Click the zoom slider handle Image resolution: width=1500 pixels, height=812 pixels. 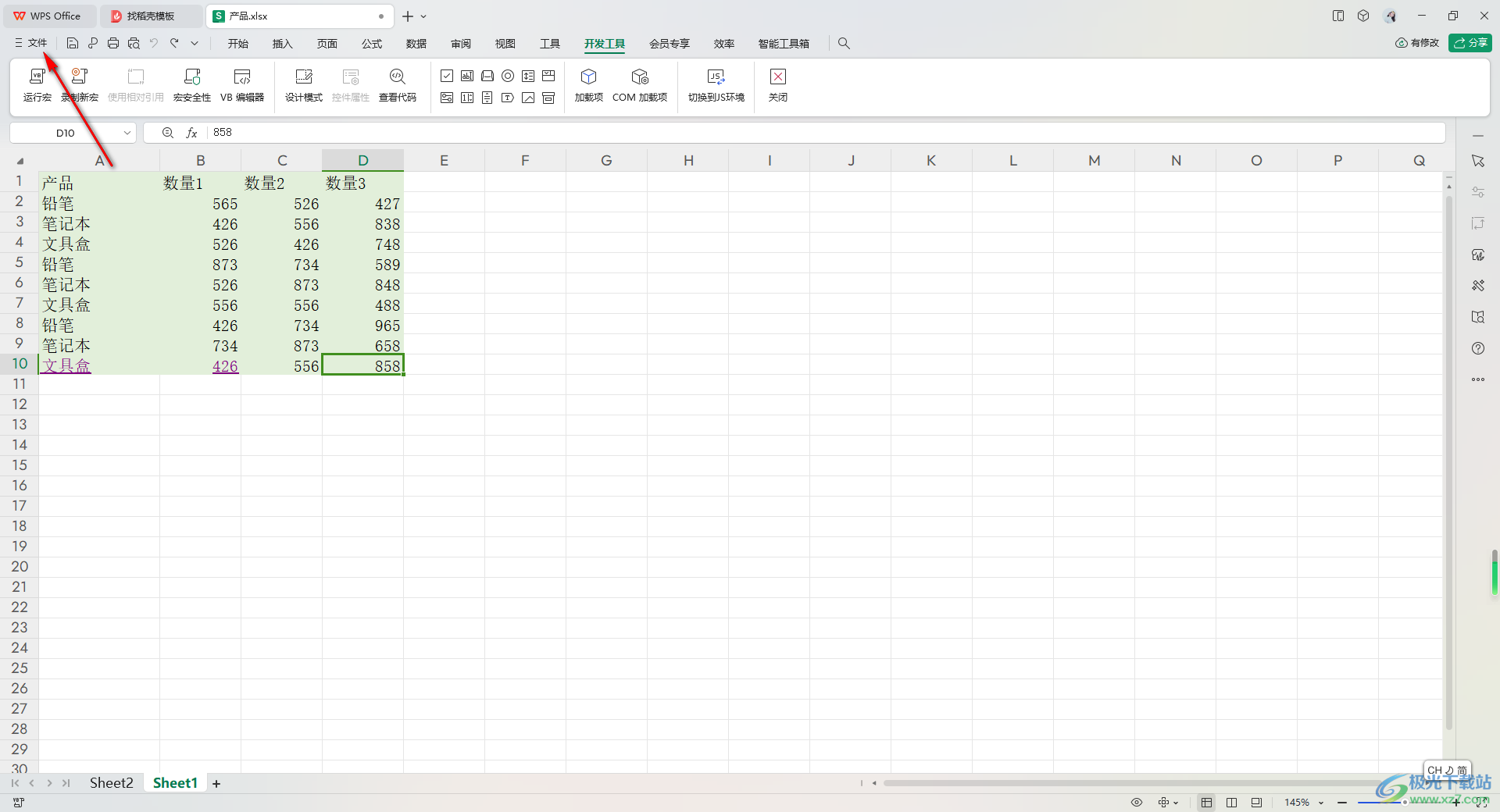coord(1404,802)
